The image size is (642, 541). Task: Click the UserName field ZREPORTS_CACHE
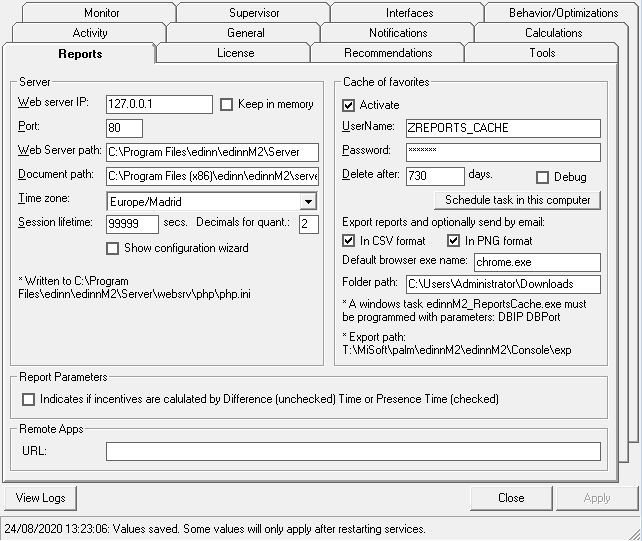click(503, 128)
